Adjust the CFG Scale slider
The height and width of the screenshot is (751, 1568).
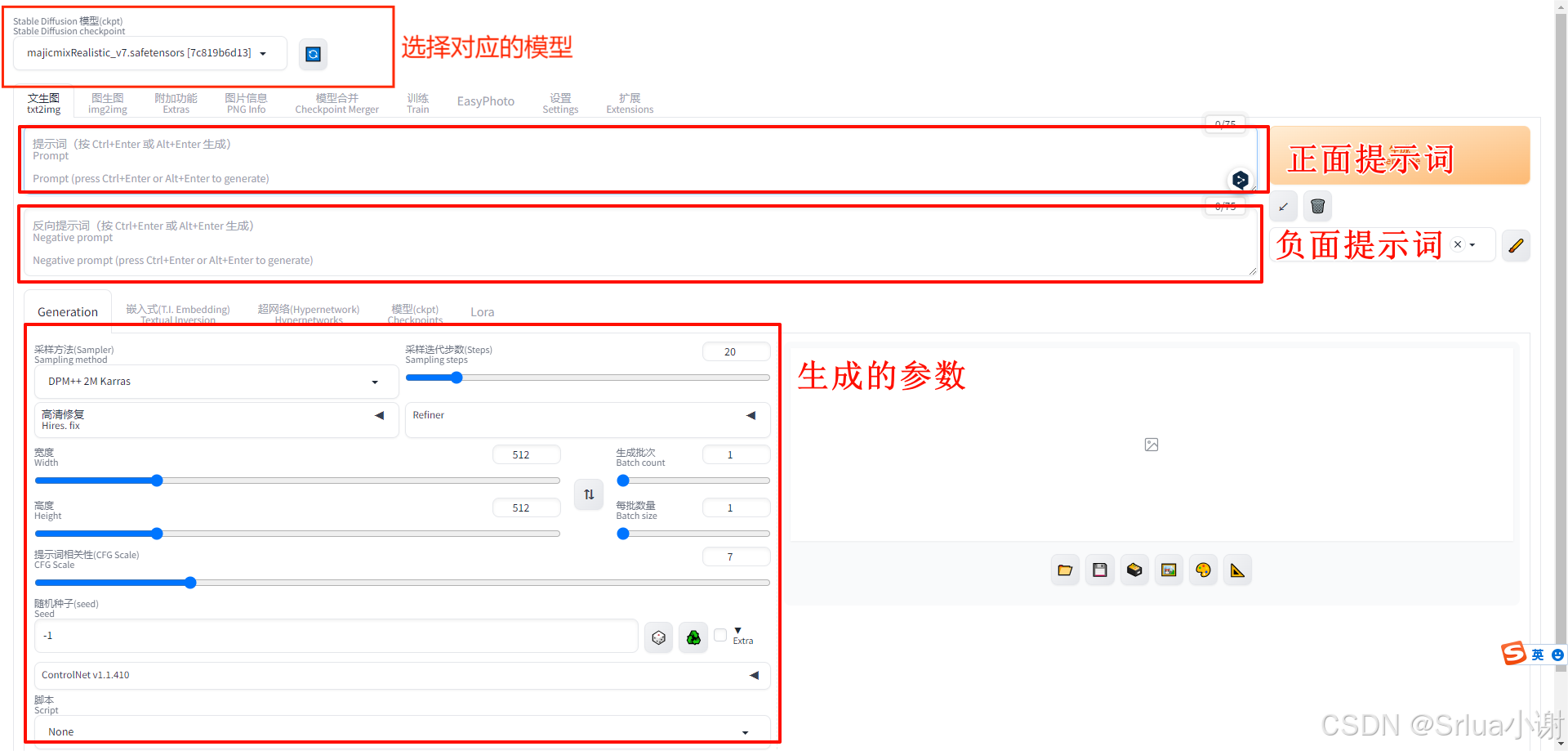(403, 583)
